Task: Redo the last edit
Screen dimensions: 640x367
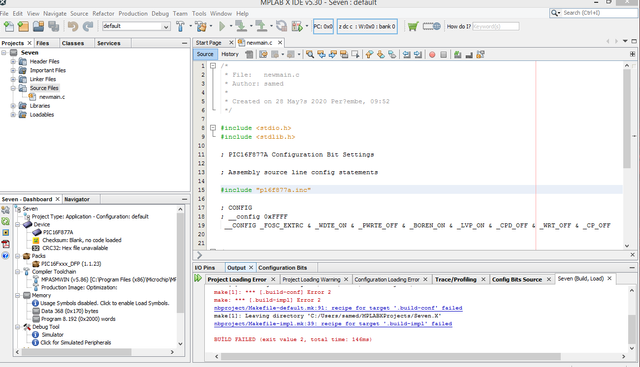Action: pos(88,27)
